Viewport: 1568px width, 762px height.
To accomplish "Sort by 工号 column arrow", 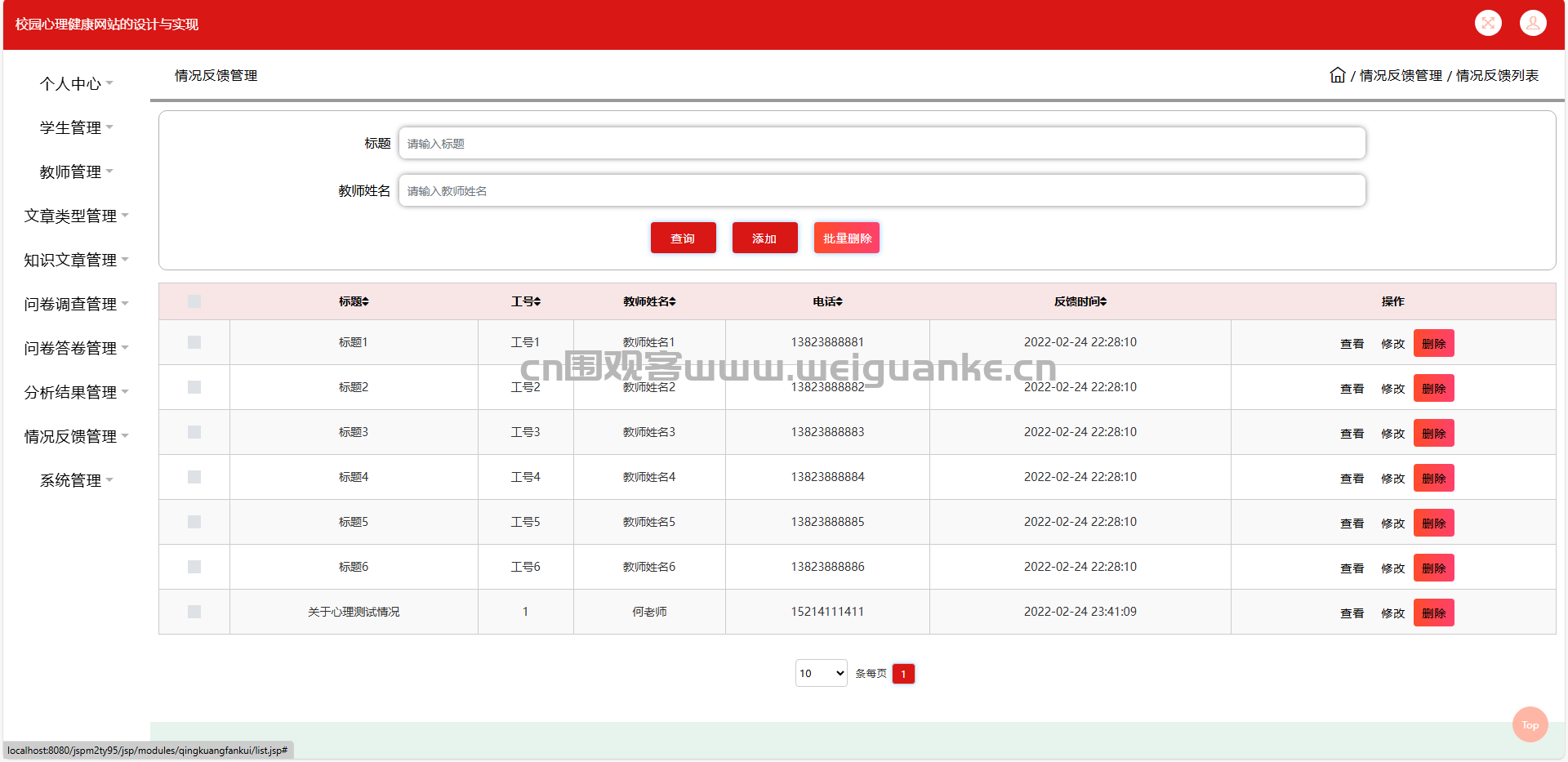I will point(537,302).
